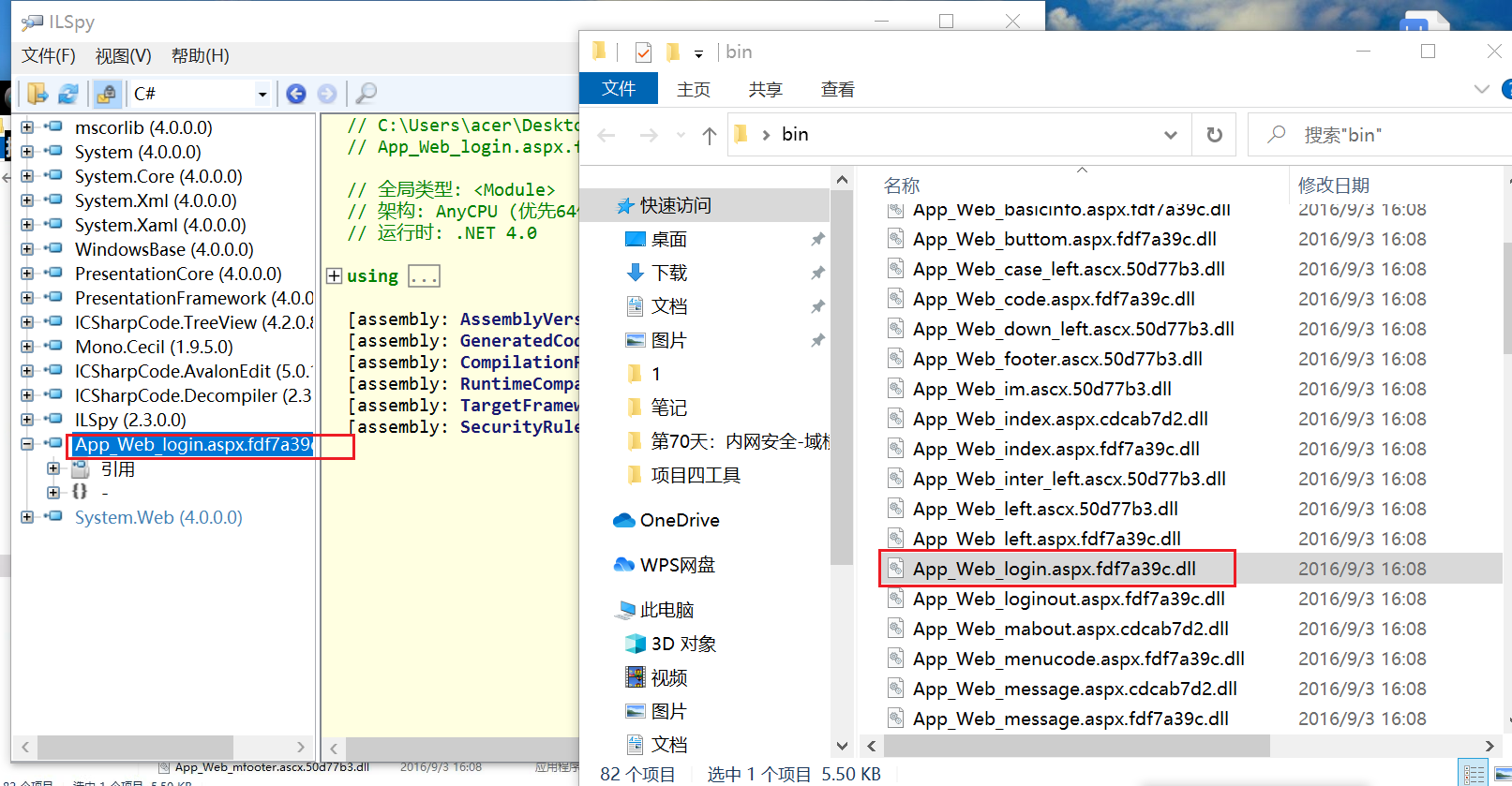Select ICSharpCode.TreeView in assembly tree
The image size is (1512, 786).
click(194, 322)
